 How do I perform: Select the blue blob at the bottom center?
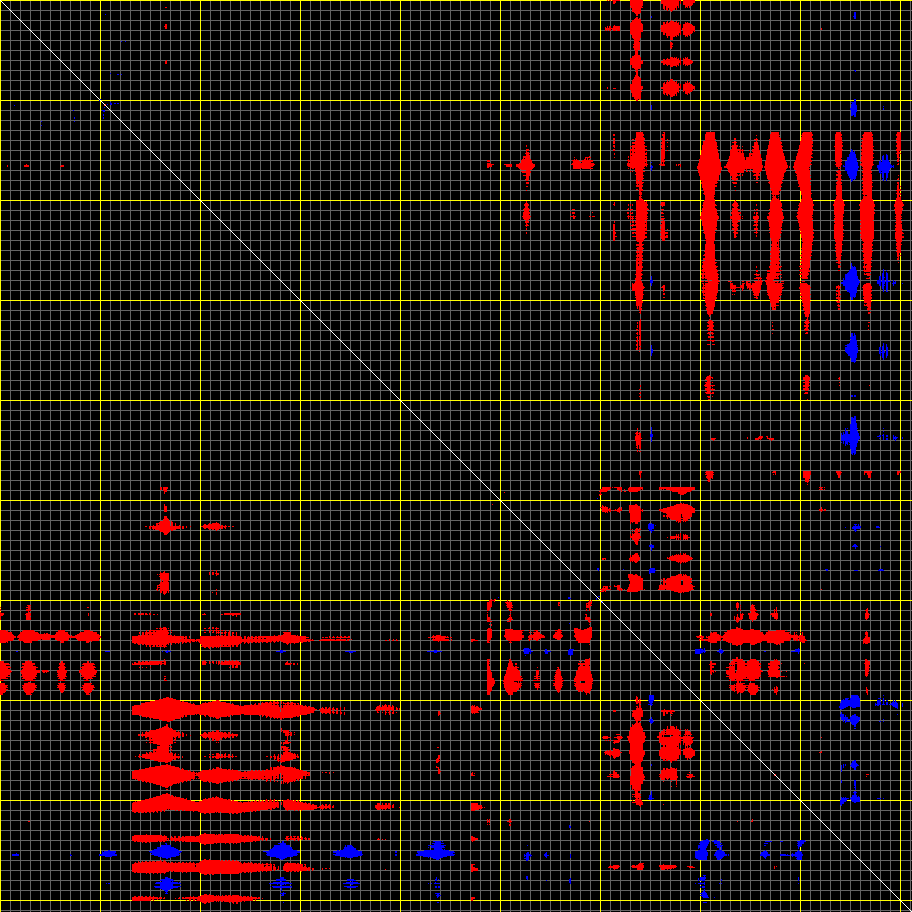coord(437,852)
